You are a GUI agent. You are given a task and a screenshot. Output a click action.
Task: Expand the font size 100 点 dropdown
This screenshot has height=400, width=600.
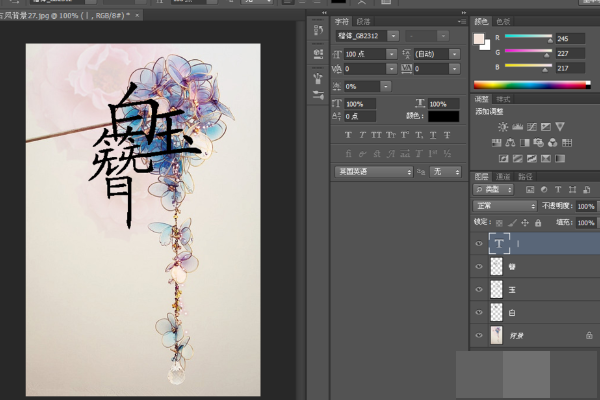coord(391,54)
